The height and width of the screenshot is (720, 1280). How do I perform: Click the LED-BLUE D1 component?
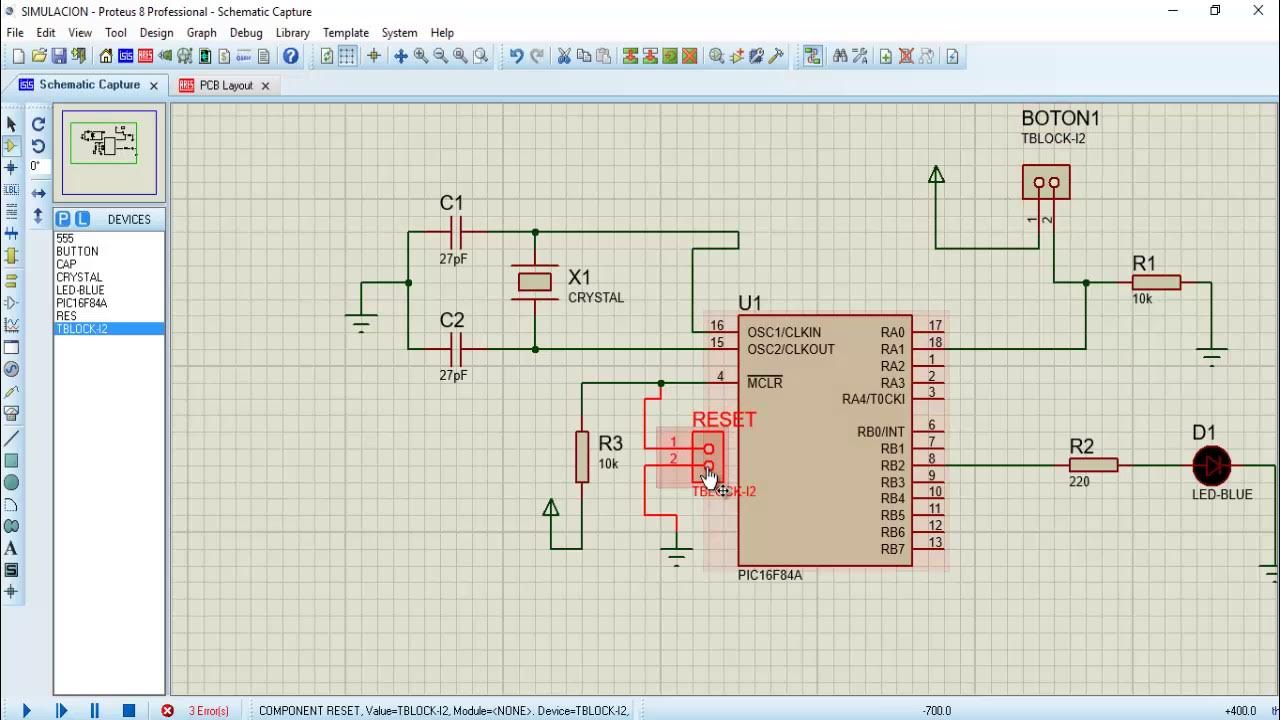pos(1211,466)
